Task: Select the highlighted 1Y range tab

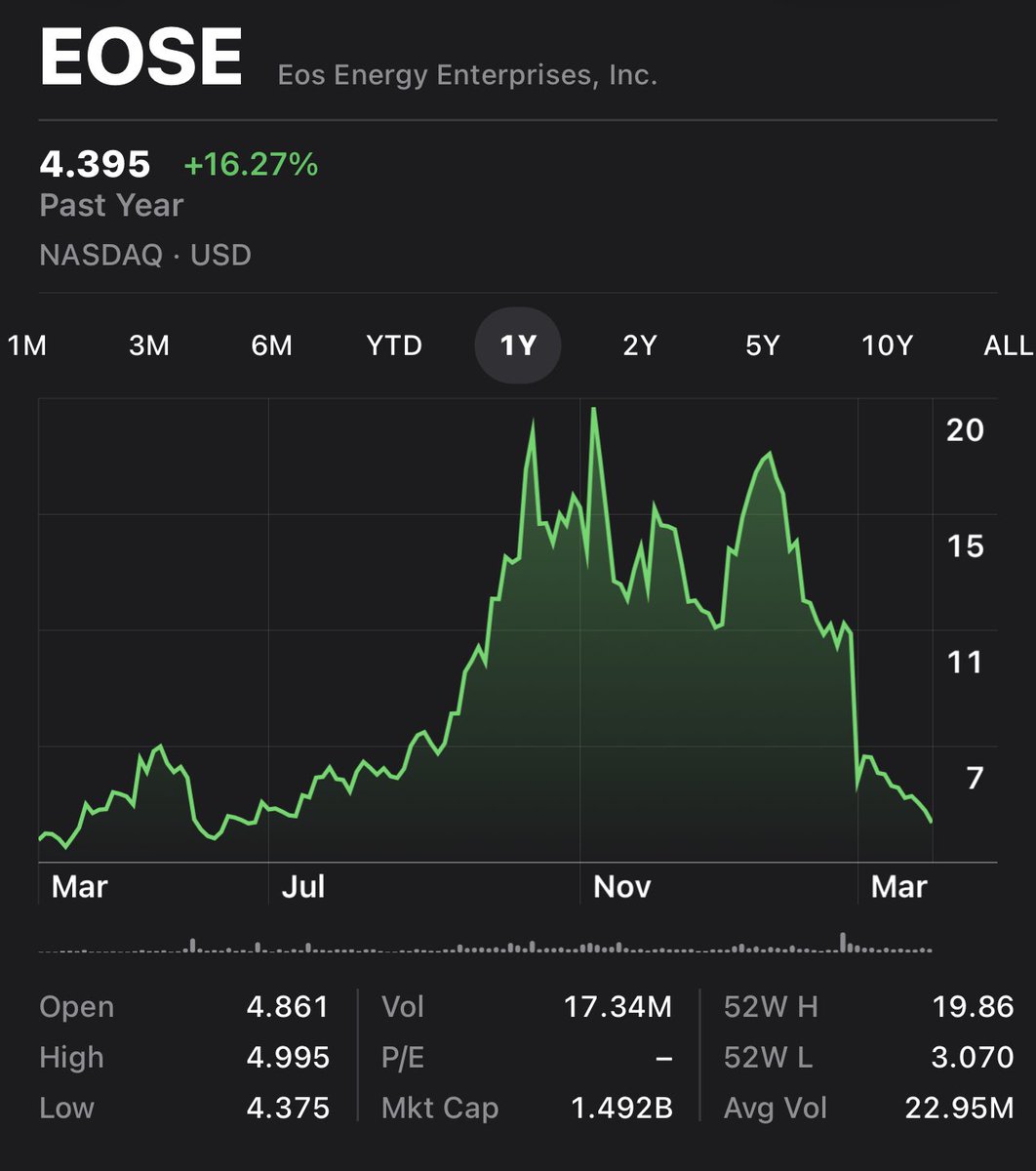Action: pos(518,346)
